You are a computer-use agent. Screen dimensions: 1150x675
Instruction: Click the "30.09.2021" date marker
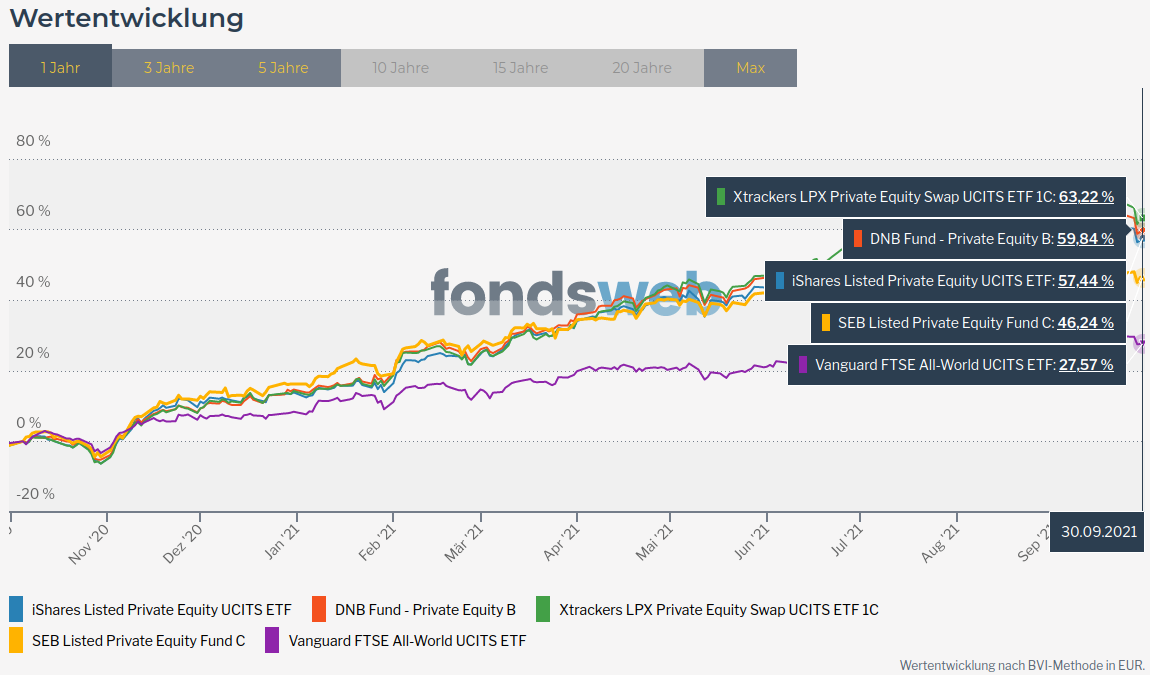coord(1096,532)
